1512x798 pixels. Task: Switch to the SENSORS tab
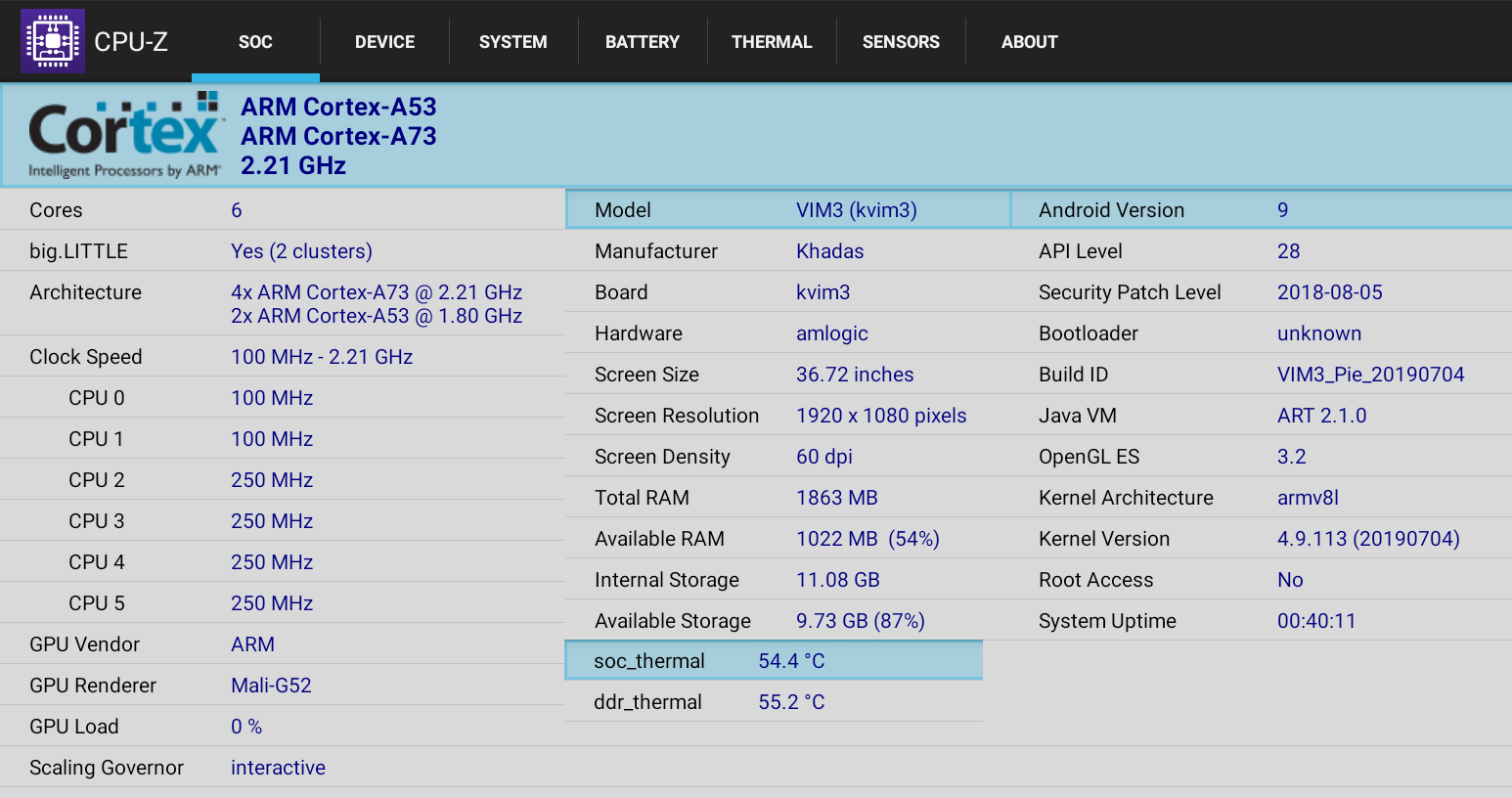[x=900, y=41]
